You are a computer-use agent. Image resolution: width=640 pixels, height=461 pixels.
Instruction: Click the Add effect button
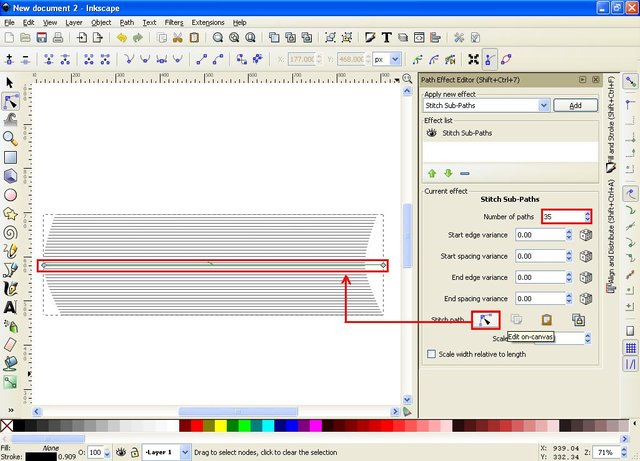tap(576, 105)
